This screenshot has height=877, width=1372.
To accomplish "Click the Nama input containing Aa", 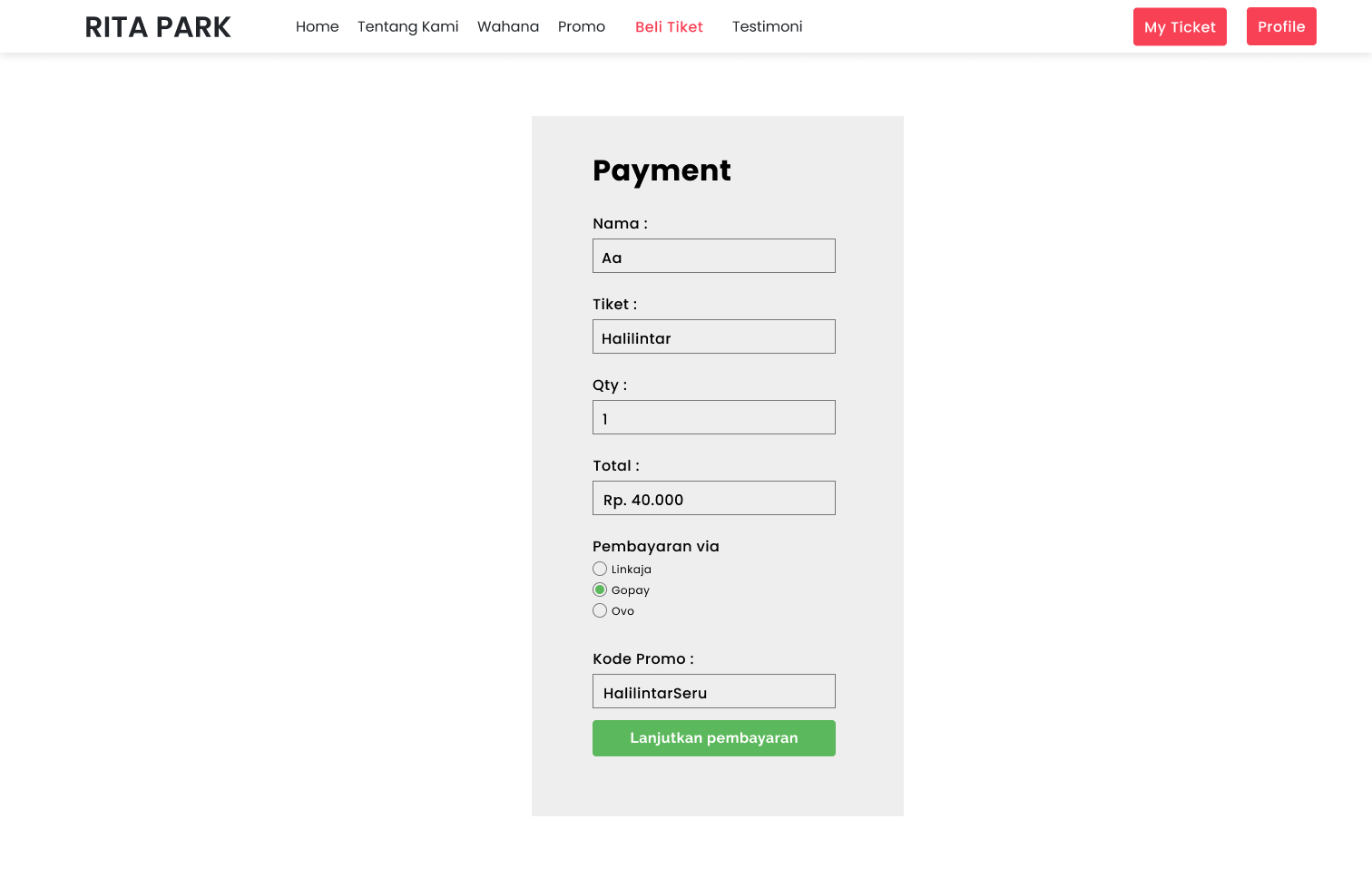I will [x=713, y=255].
